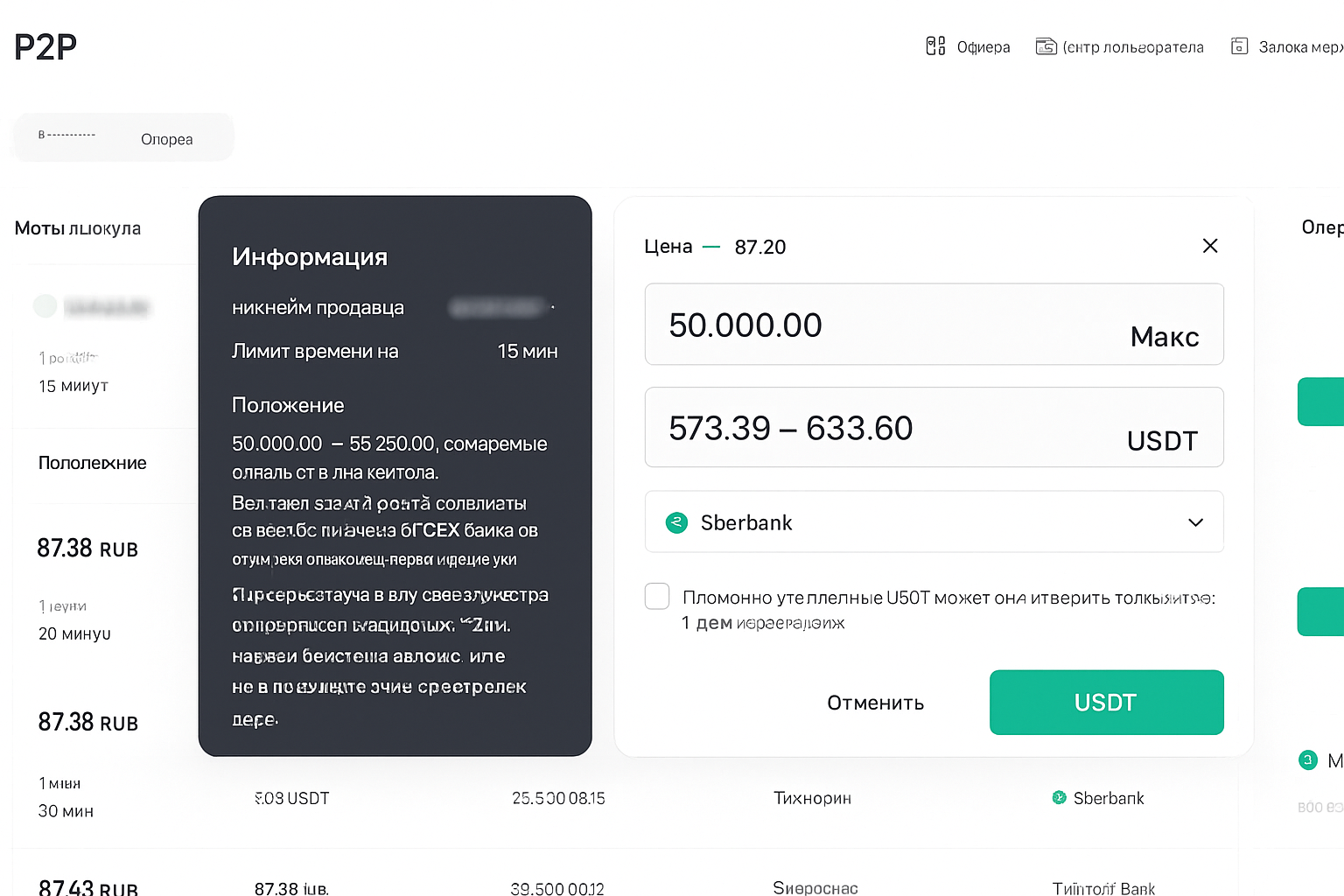Click Sberbank in the Тихнорин row
The image size is (1344, 896).
pos(1109,798)
